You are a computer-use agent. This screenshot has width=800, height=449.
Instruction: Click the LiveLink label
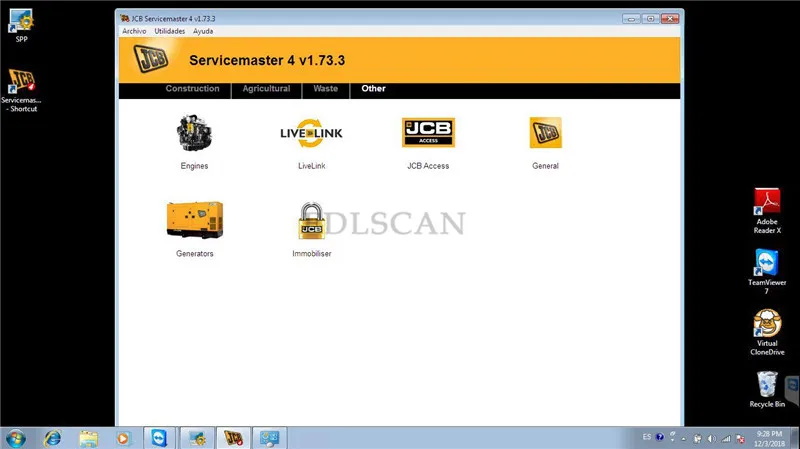(x=312, y=166)
